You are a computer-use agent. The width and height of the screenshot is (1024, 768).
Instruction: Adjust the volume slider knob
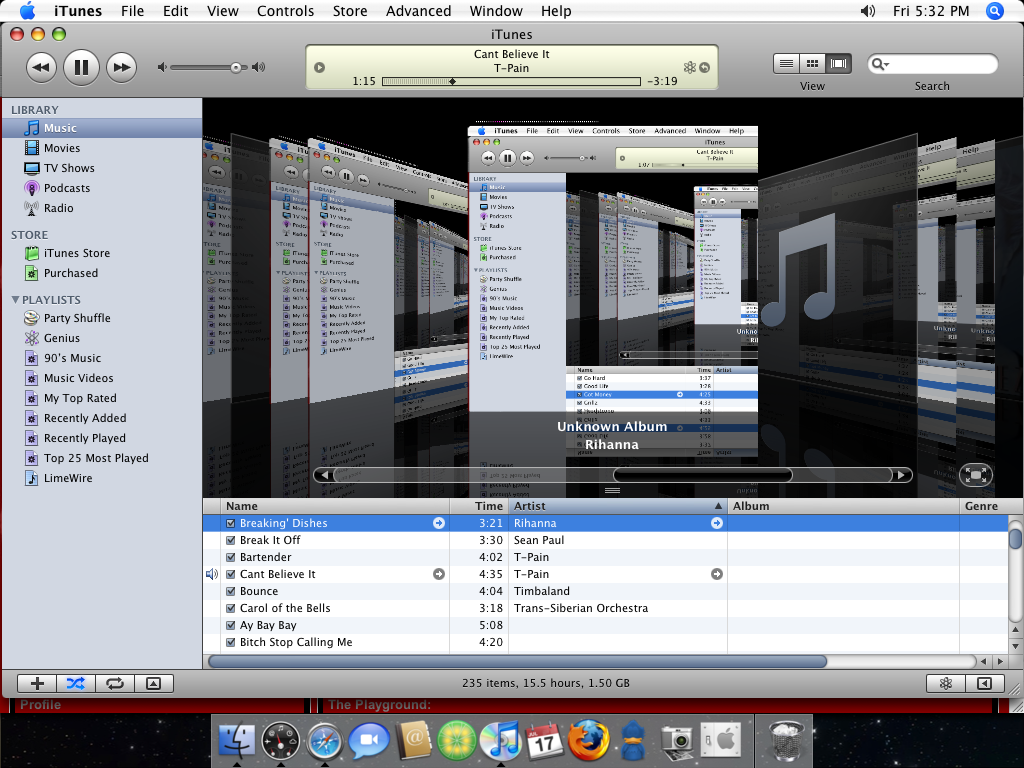tap(236, 67)
